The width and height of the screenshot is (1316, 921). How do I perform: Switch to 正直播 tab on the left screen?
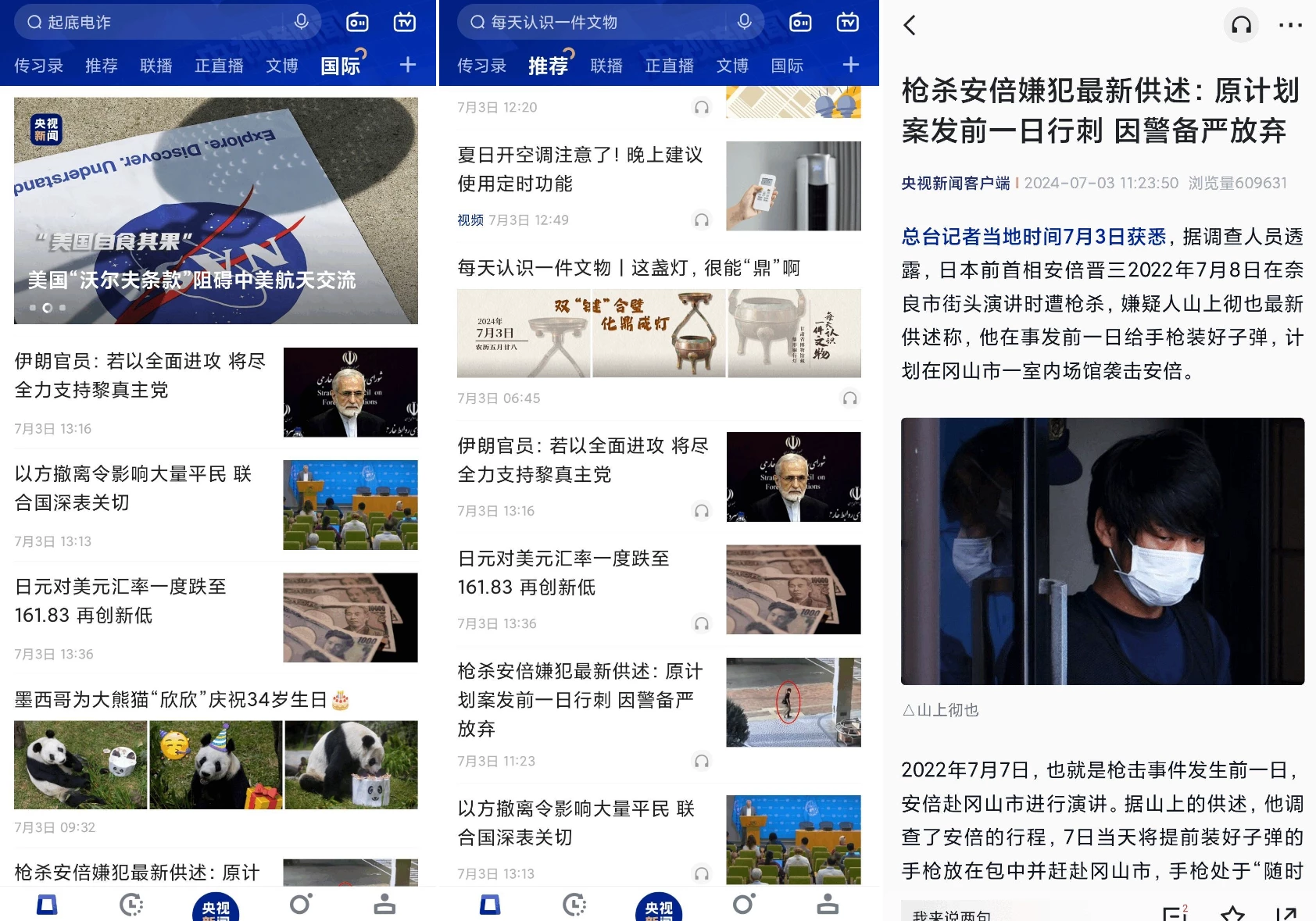(x=220, y=66)
